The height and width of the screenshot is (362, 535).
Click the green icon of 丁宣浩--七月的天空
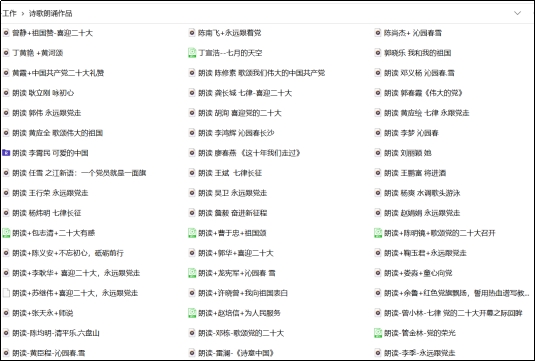[x=192, y=53]
